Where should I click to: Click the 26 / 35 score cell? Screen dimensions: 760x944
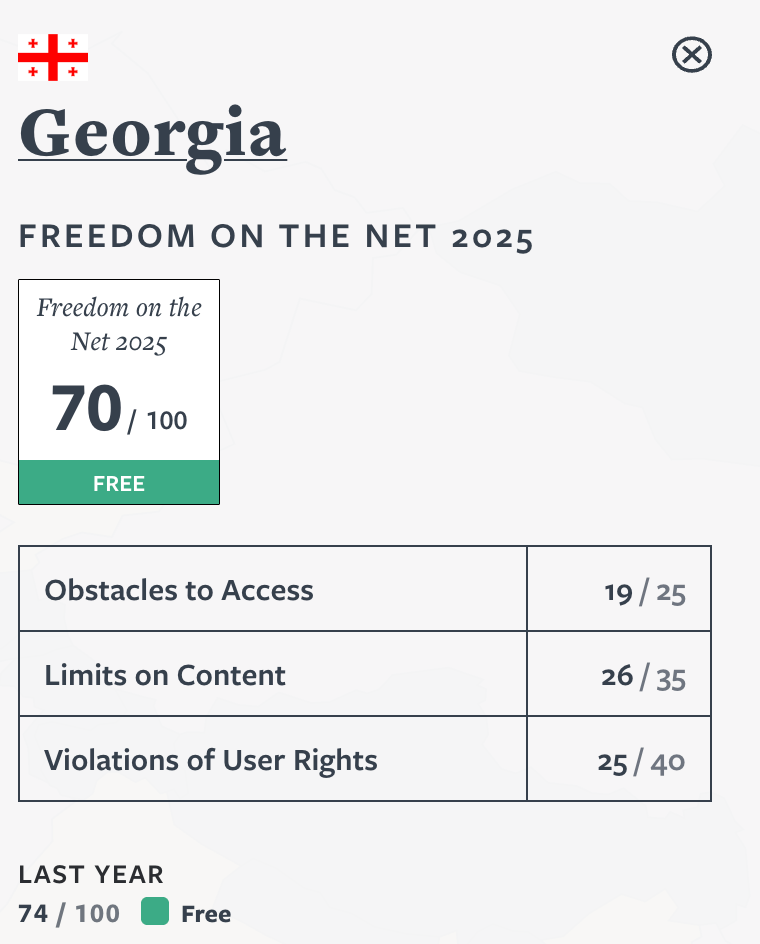click(643, 677)
